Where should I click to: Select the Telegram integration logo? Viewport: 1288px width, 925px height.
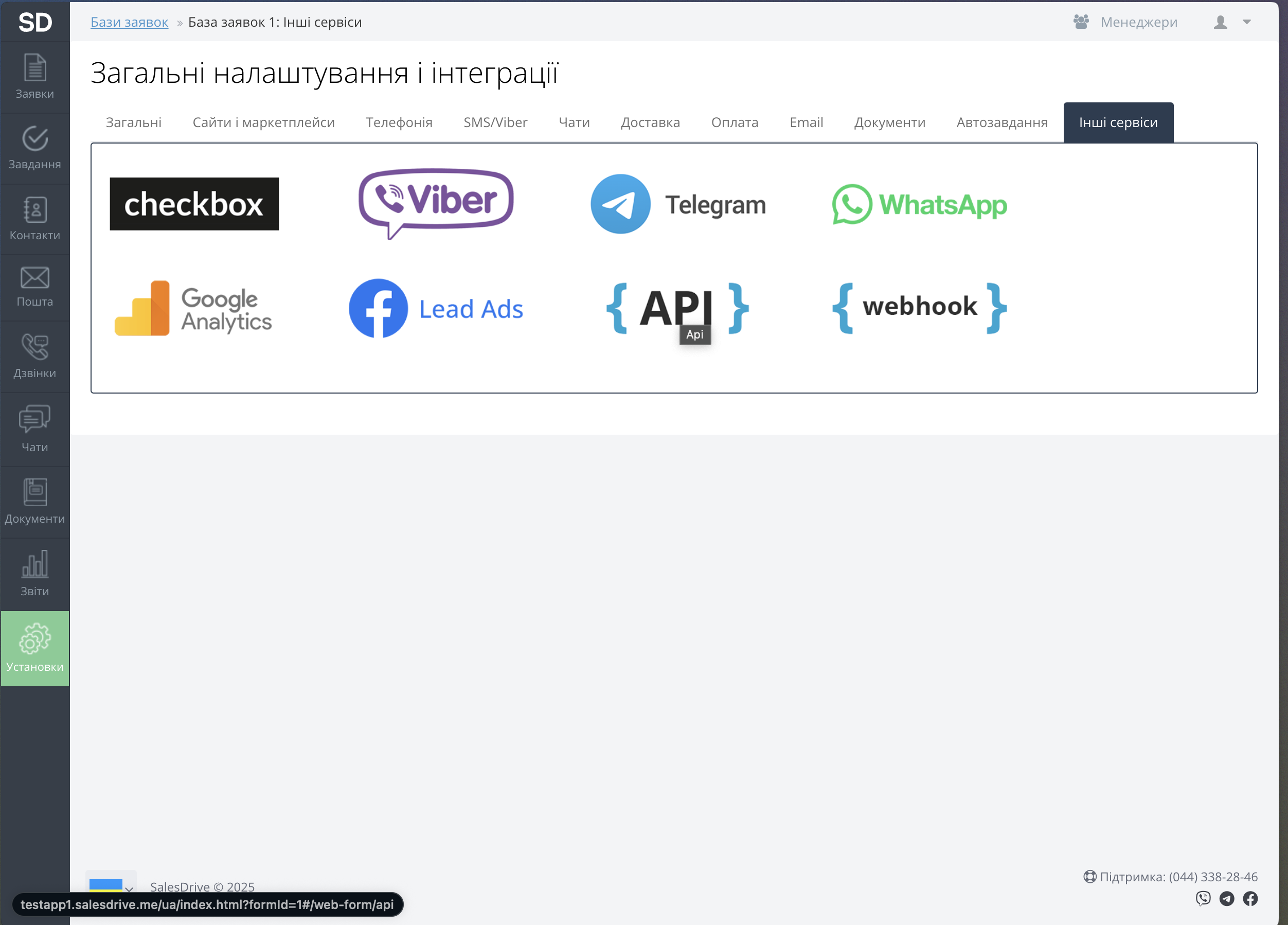[x=677, y=204]
